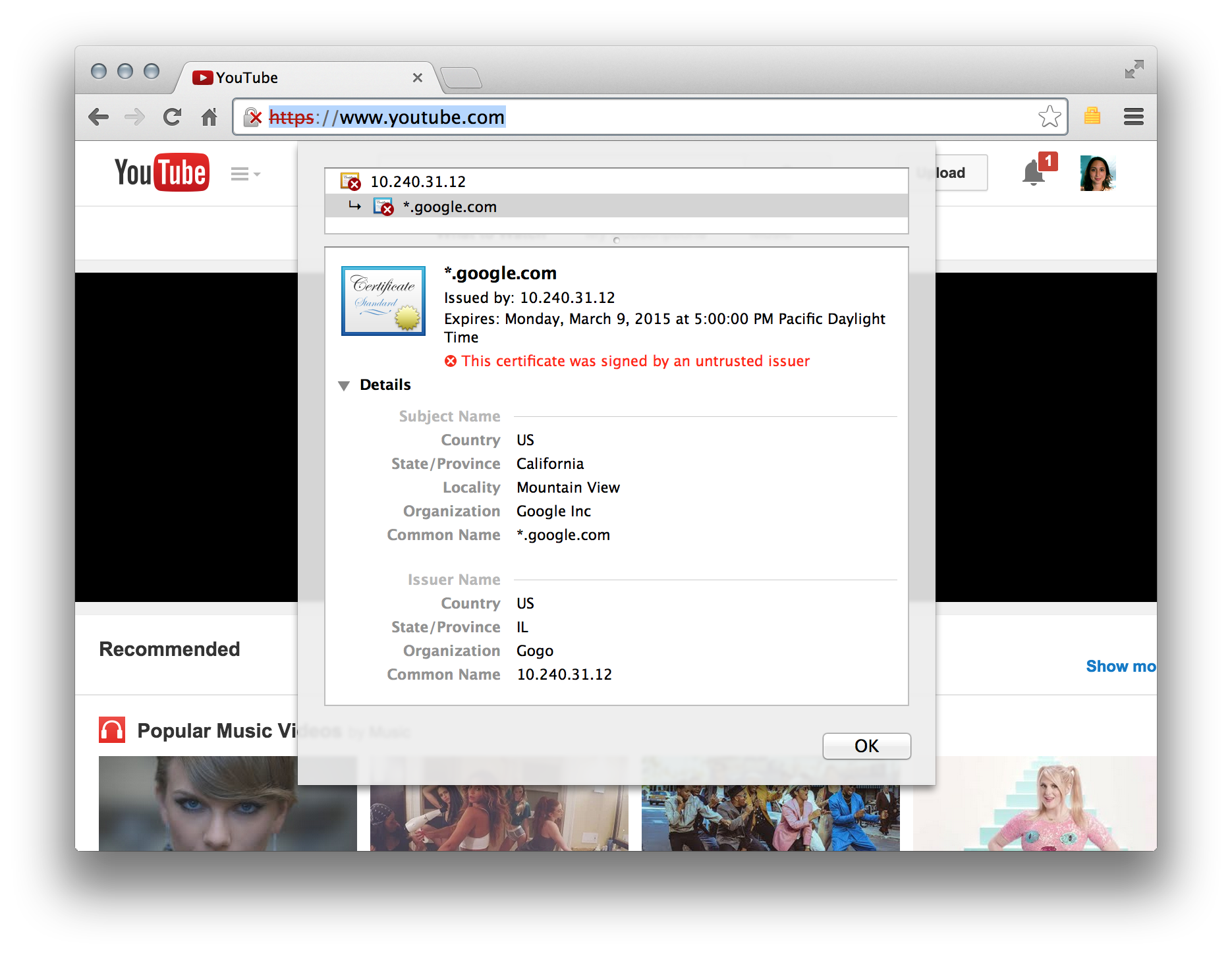Close the YouTube tab

click(418, 78)
